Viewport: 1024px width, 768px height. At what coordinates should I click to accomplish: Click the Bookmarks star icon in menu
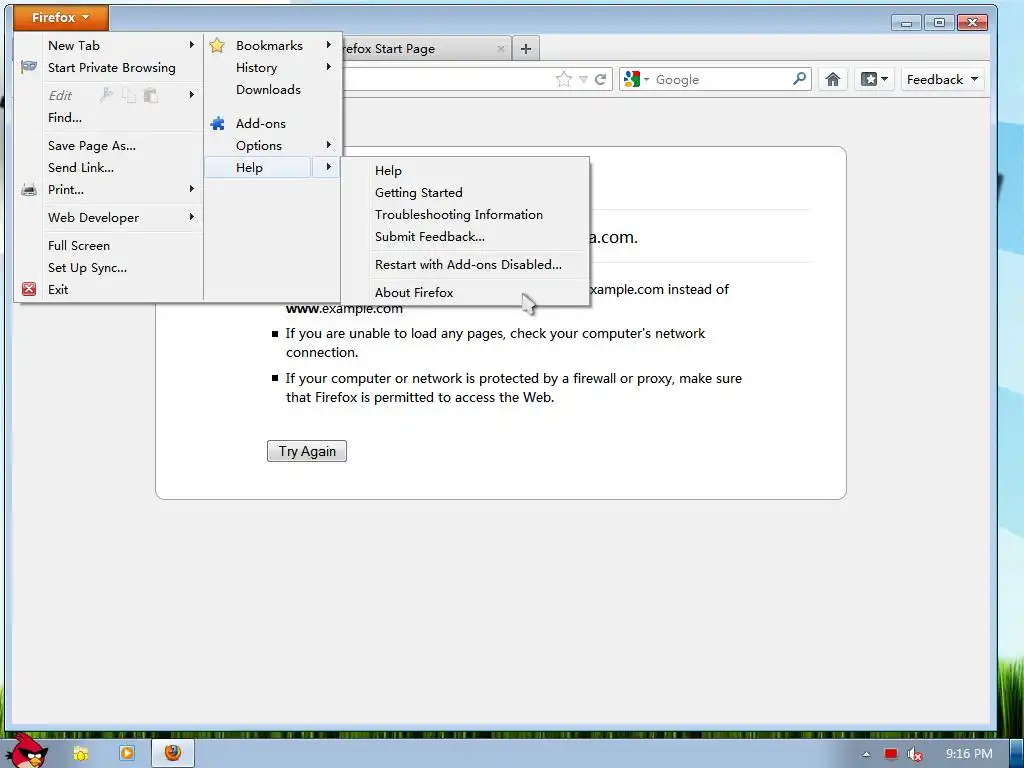point(217,45)
